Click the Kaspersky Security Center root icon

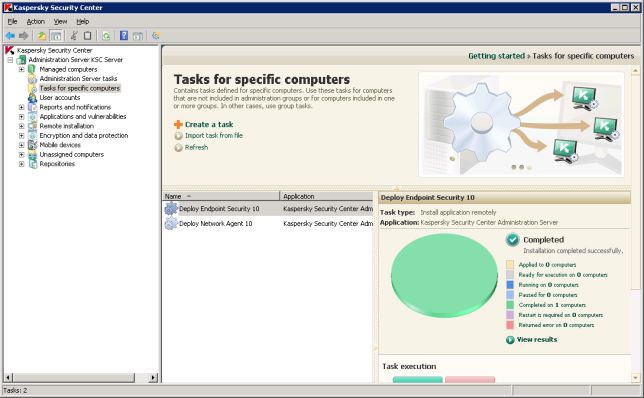click(9, 50)
